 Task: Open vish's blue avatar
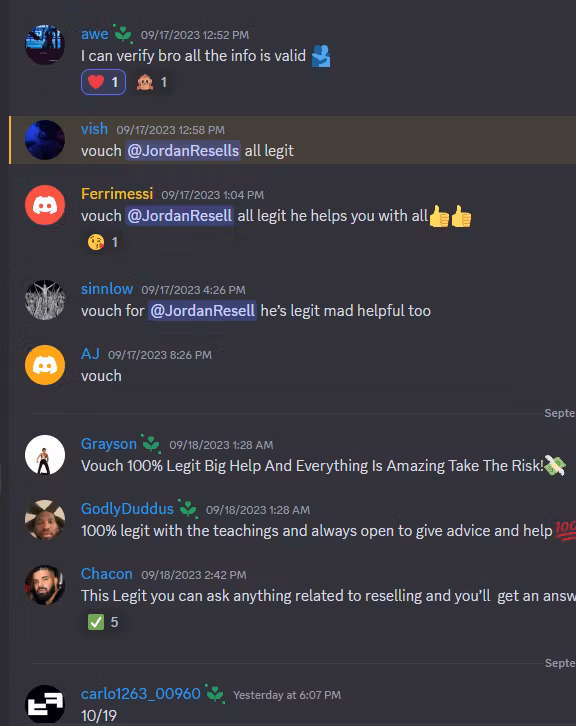(x=45, y=140)
